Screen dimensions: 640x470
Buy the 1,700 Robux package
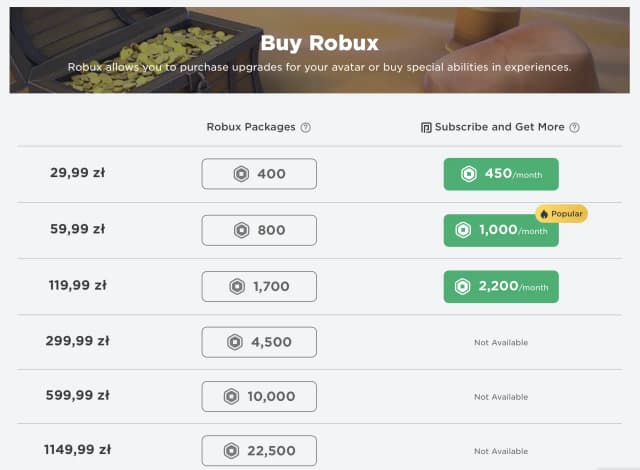(259, 287)
